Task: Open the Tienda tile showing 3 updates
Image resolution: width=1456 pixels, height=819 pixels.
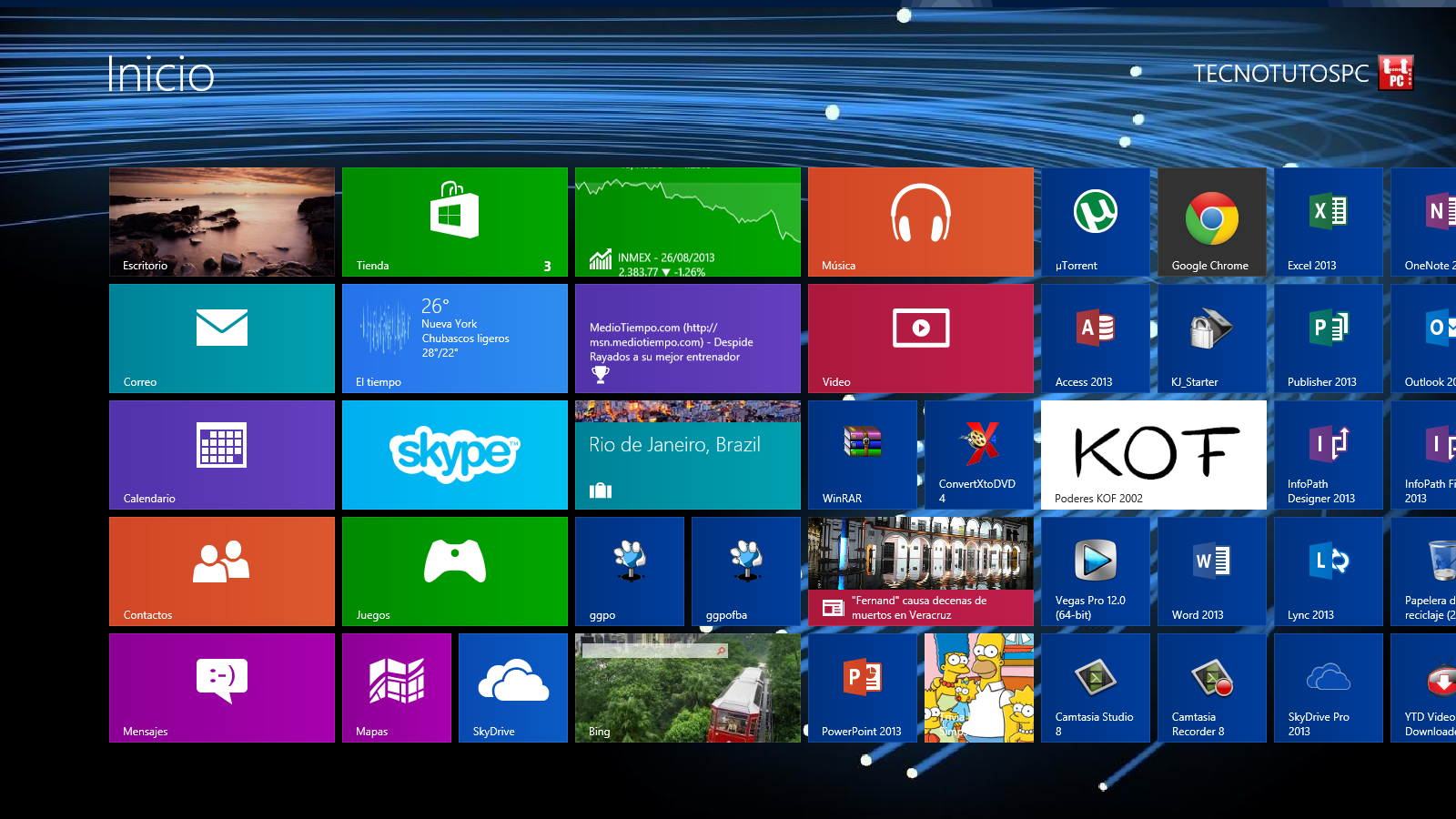Action: point(454,221)
